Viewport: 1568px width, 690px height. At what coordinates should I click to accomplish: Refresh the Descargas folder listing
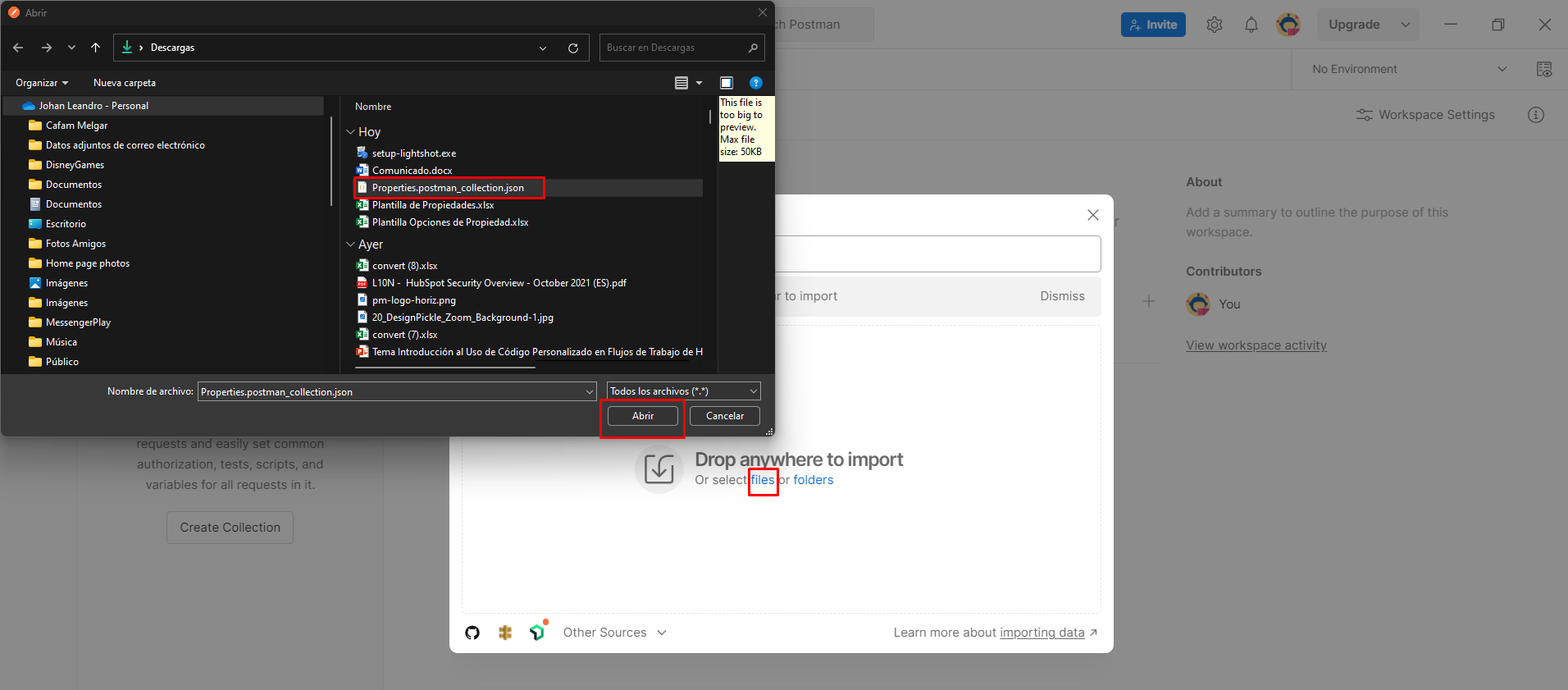coord(573,48)
